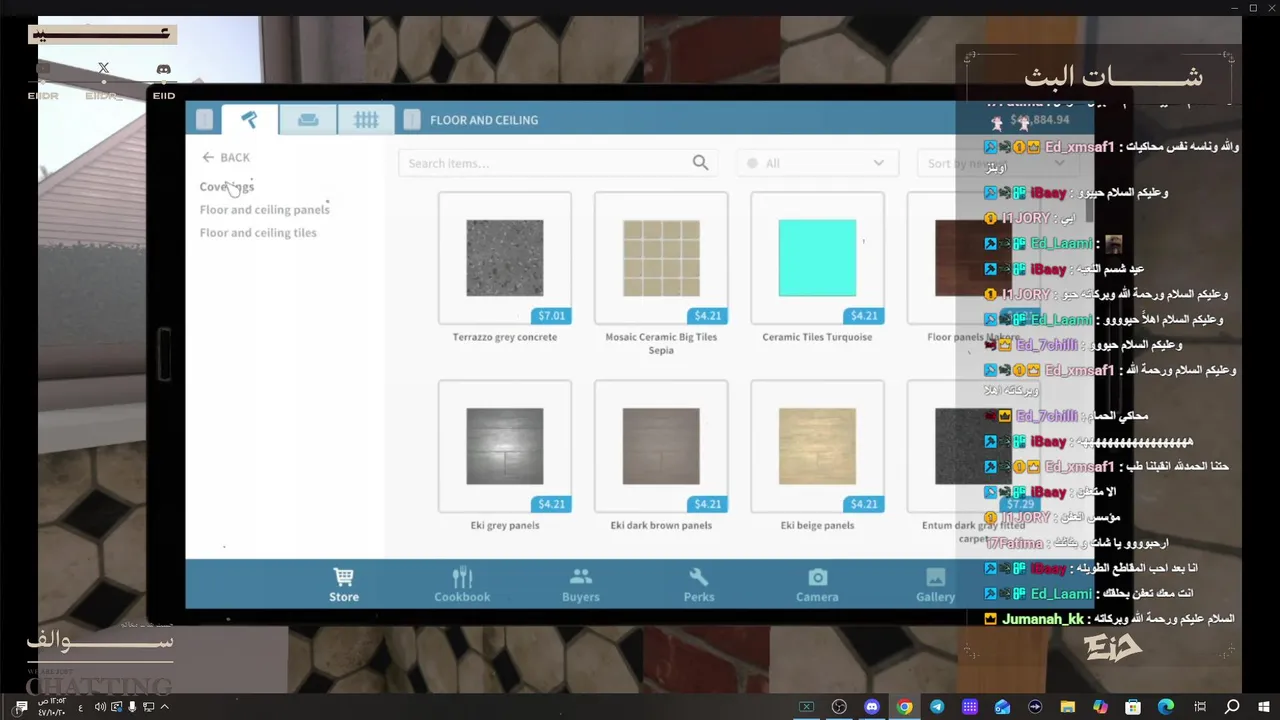Open Microsoft Edge from taskbar
The width and height of the screenshot is (1280, 720).
coord(1166,707)
